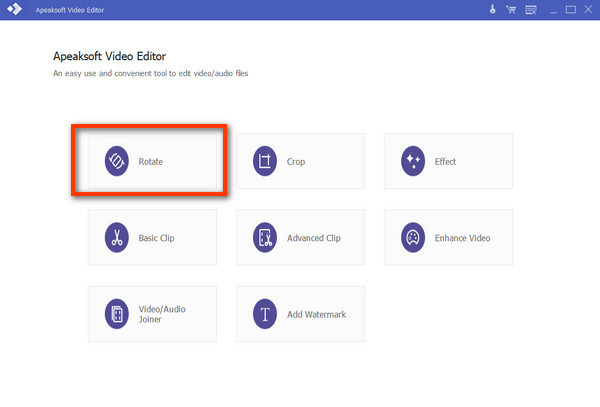Open the Crop tool label

click(296, 162)
